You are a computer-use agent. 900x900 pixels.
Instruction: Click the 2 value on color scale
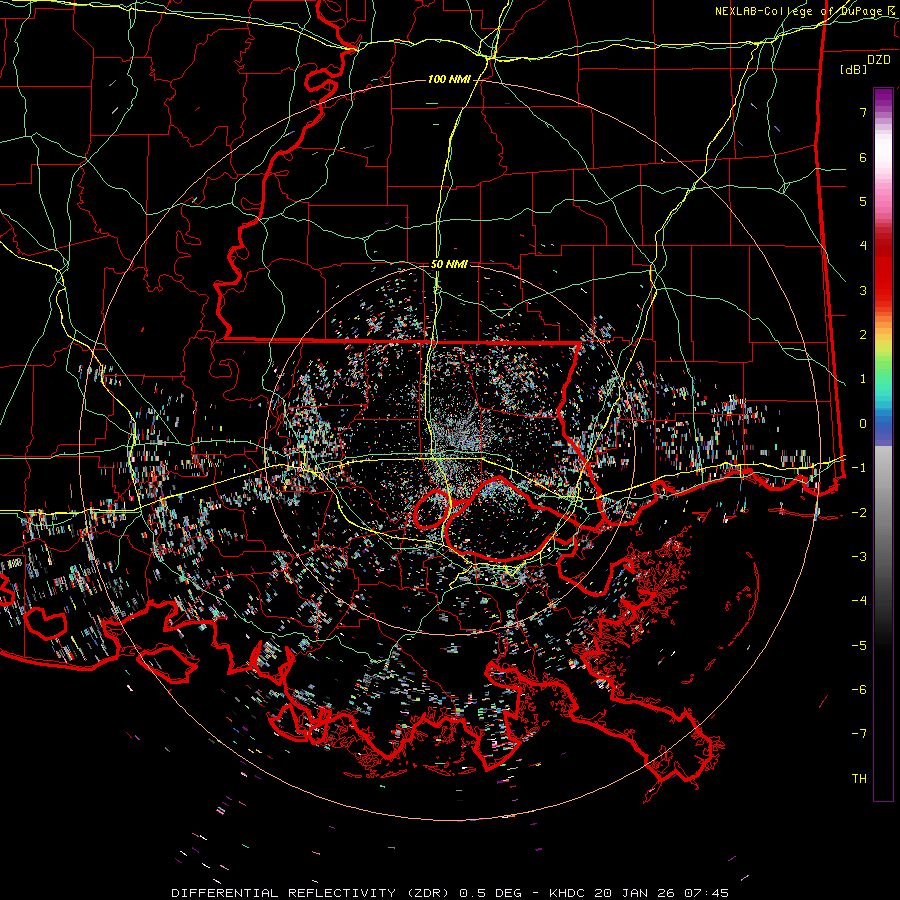[863, 335]
